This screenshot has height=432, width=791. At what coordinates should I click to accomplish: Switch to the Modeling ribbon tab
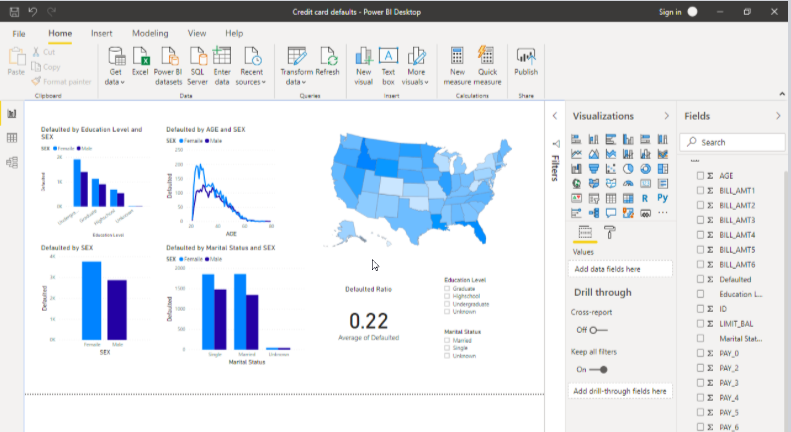click(150, 33)
